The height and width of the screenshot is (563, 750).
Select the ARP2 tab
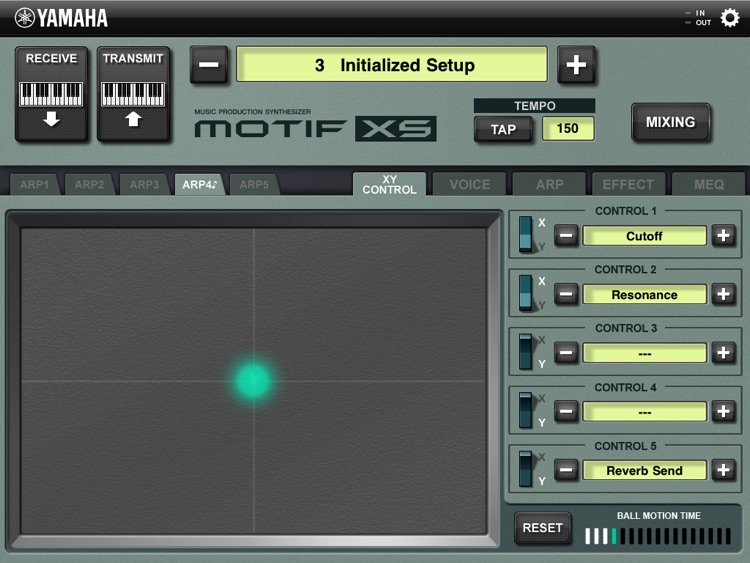89,185
